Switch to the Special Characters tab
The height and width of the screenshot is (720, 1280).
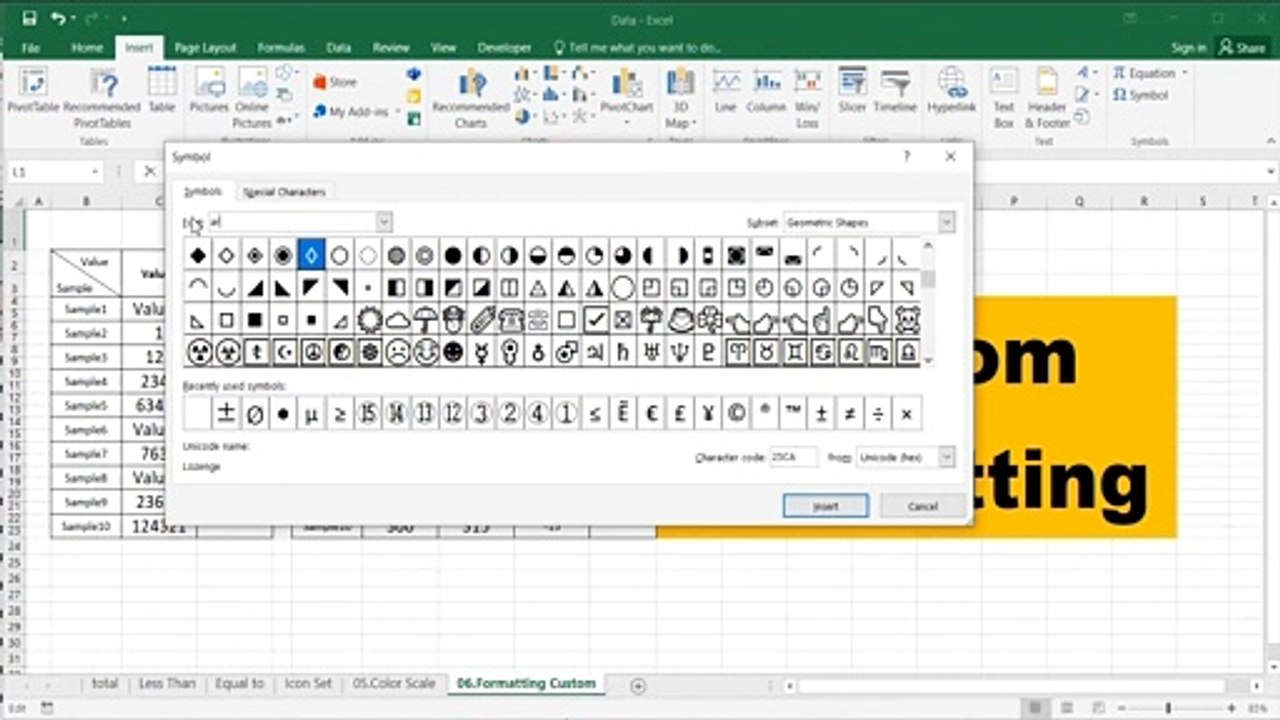tap(284, 192)
